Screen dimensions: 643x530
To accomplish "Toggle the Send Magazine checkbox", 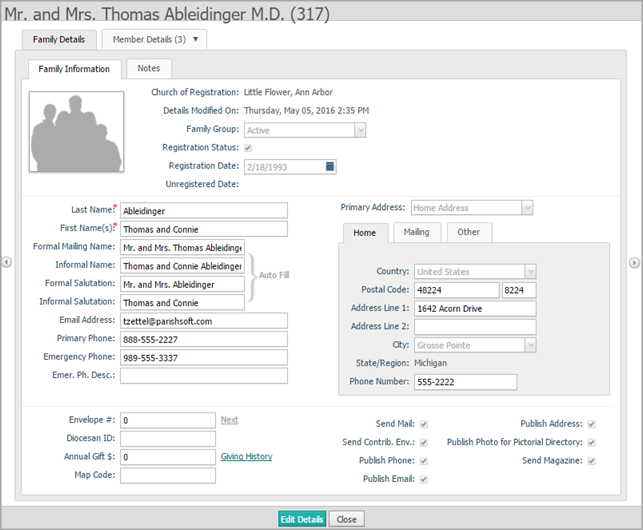I will tap(592, 461).
